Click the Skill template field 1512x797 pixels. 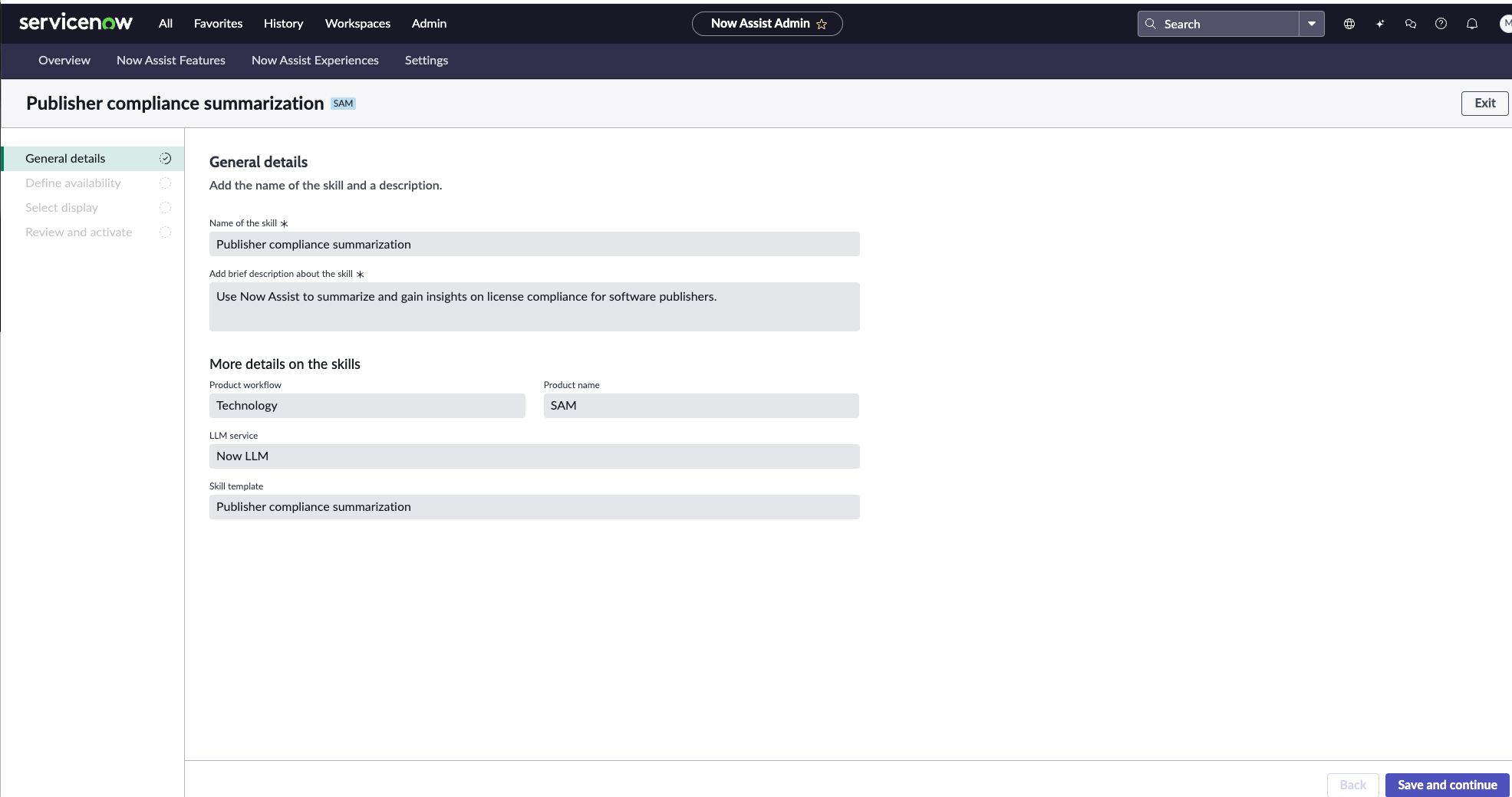(535, 507)
